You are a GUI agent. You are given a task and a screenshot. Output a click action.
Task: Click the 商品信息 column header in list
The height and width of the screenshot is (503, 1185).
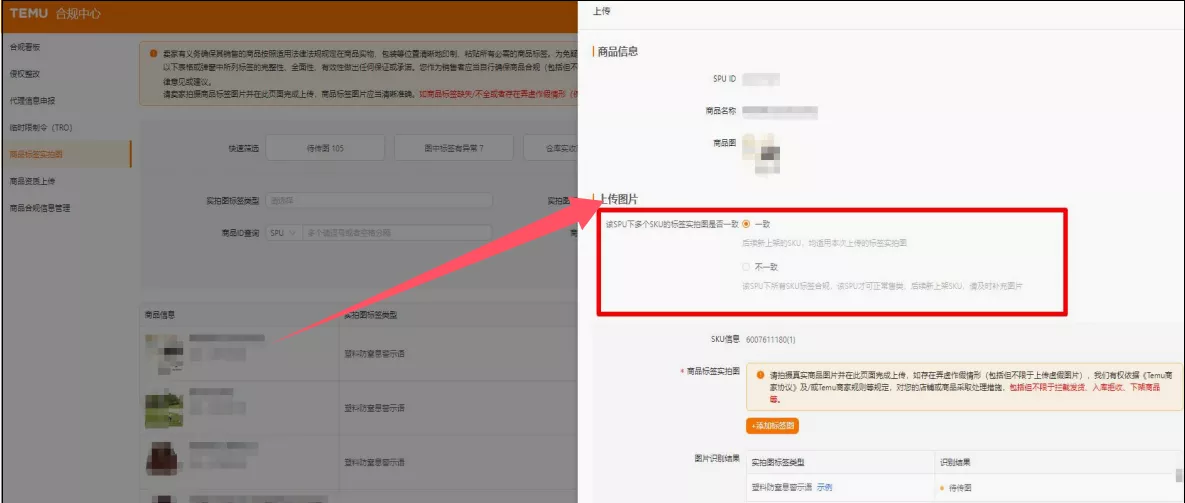(159, 314)
